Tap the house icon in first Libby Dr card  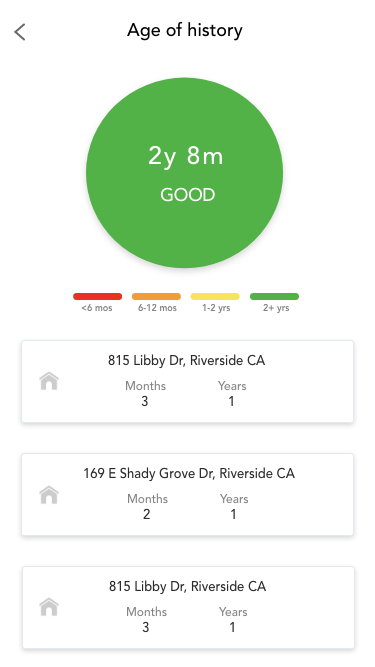tap(49, 381)
